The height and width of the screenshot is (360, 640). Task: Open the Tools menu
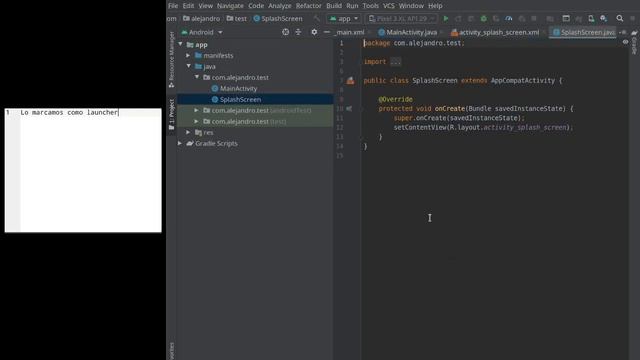click(371, 6)
